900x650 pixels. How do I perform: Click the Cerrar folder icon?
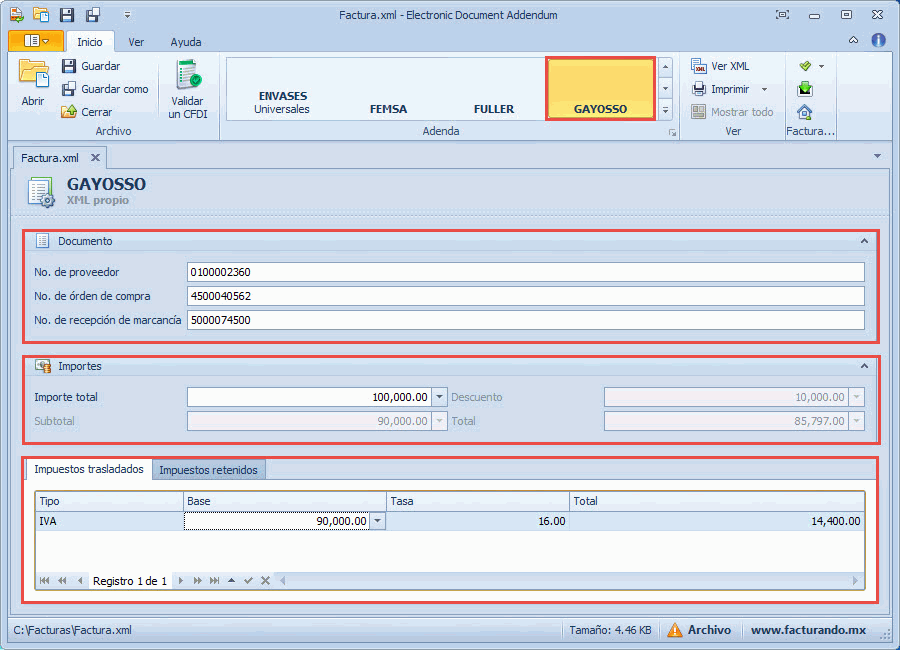pyautogui.click(x=69, y=112)
